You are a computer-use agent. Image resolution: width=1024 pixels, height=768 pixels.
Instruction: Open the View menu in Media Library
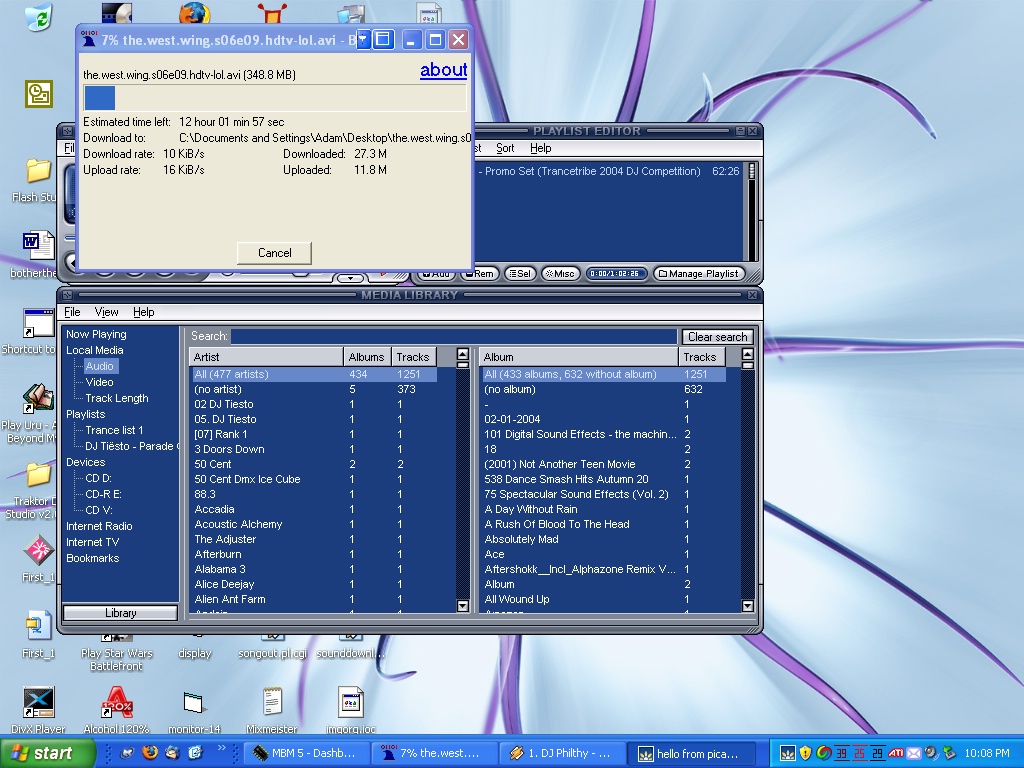[x=106, y=312]
